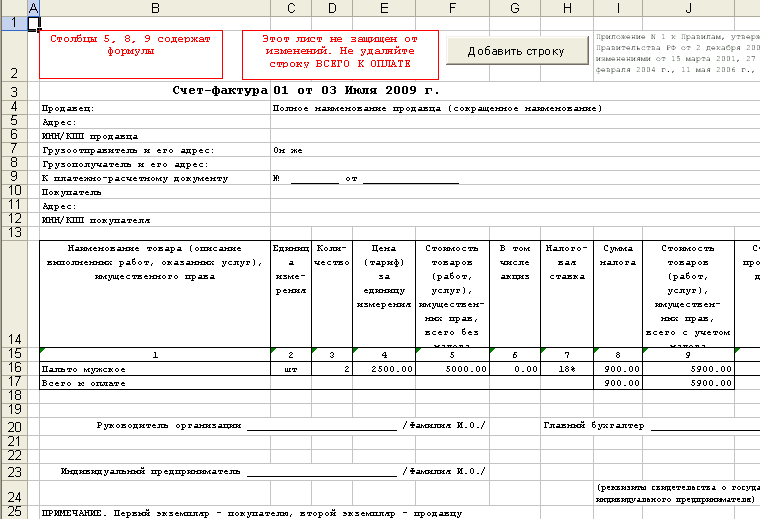760x519 pixels.
Task: Click the "Налоговая ставка" header cell
Action: [x=567, y=294]
